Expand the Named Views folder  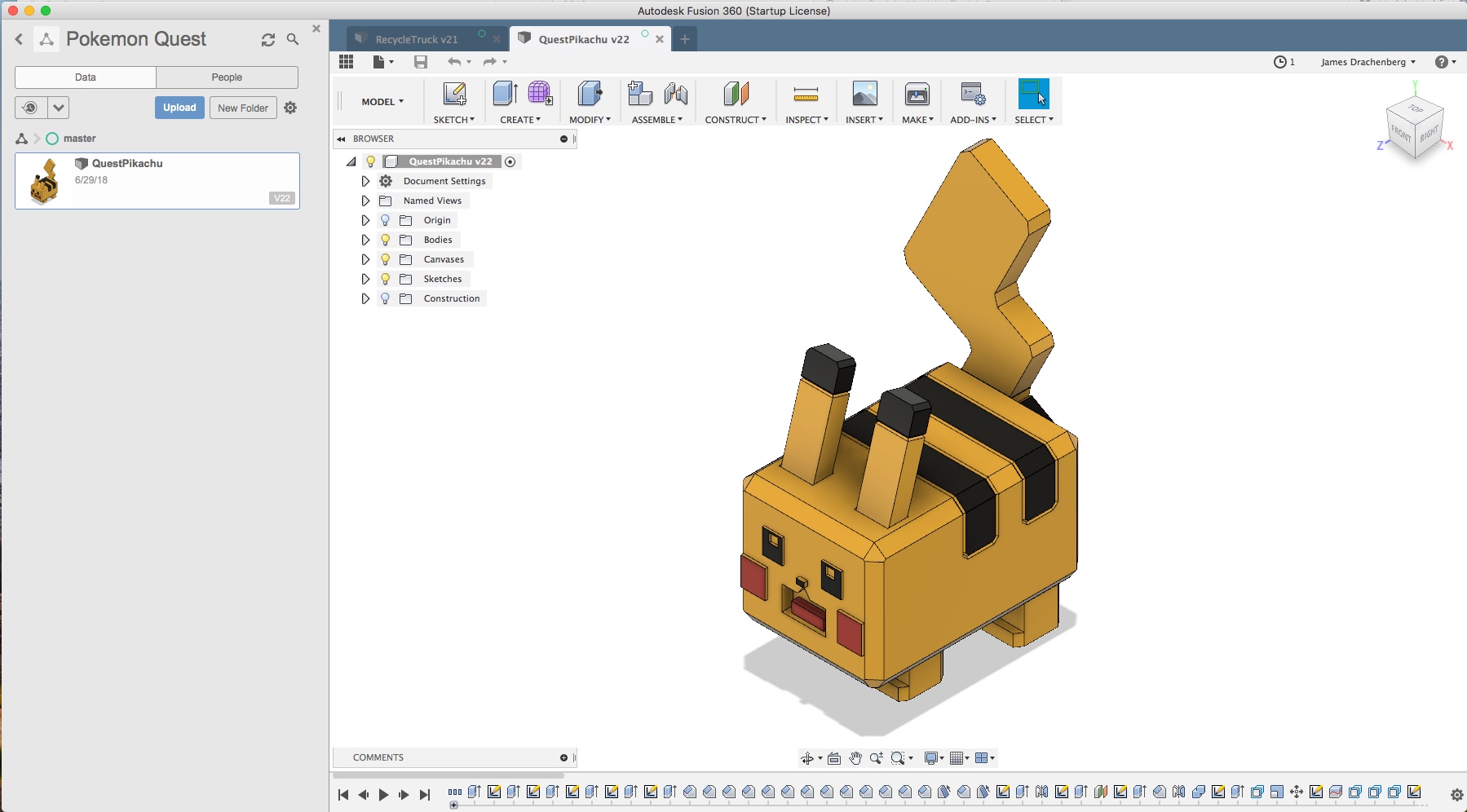tap(365, 201)
